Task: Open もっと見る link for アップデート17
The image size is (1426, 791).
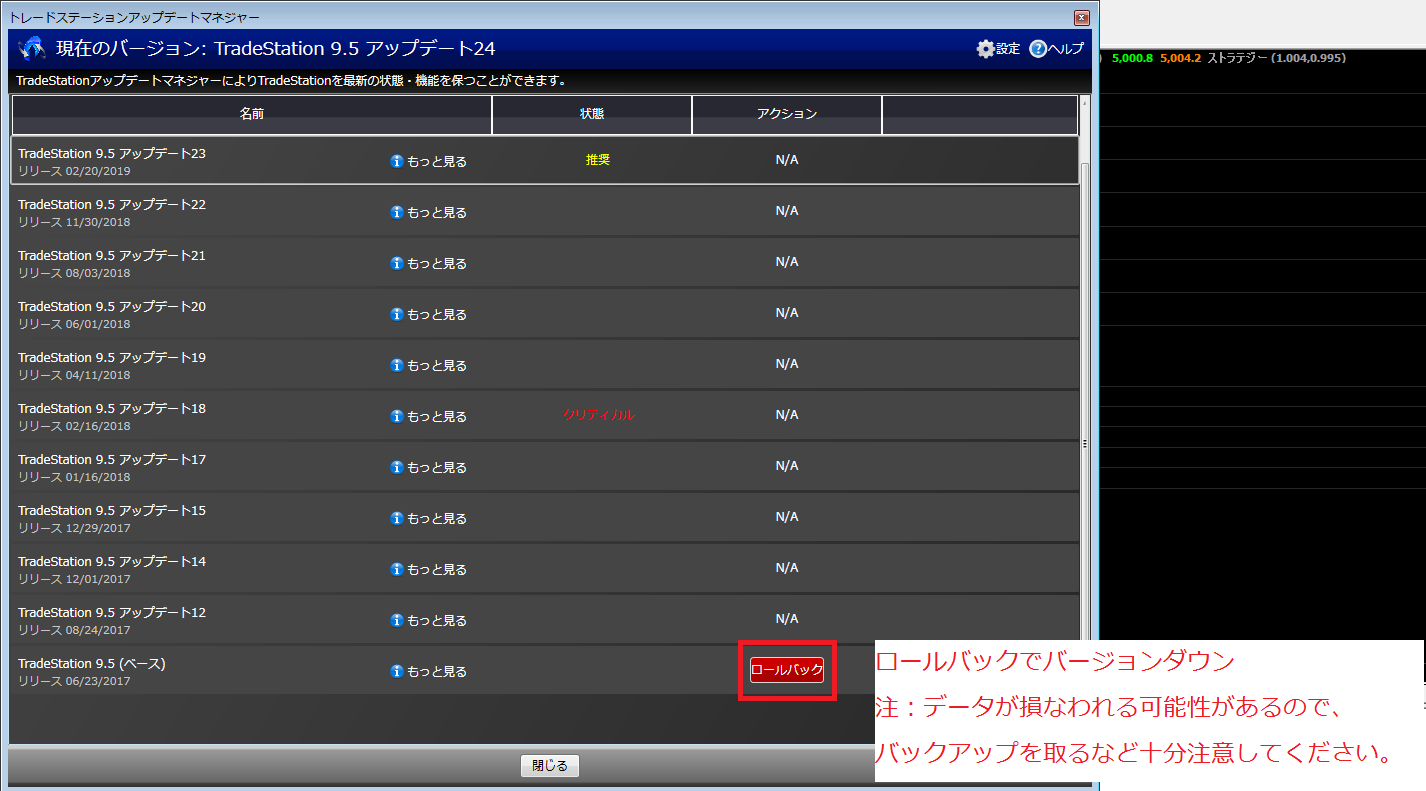Action: click(437, 467)
